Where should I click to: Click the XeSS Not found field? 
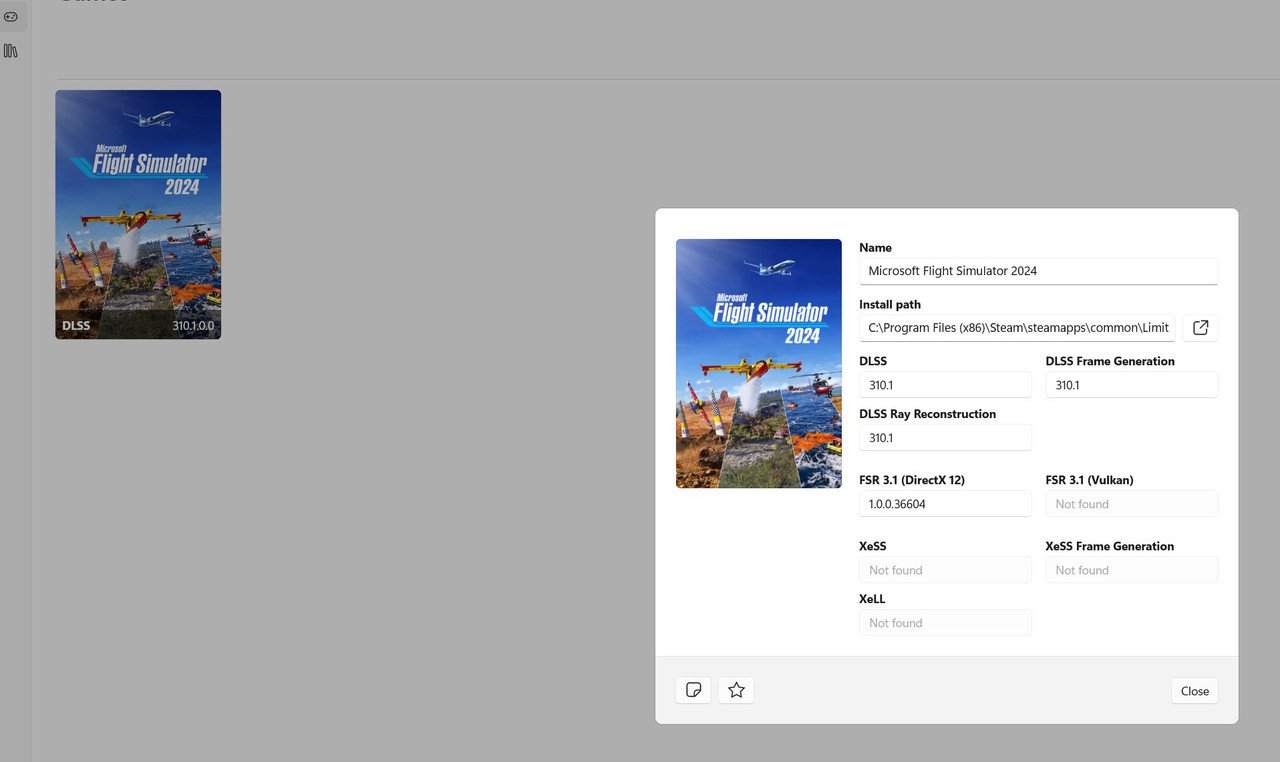[x=945, y=570]
